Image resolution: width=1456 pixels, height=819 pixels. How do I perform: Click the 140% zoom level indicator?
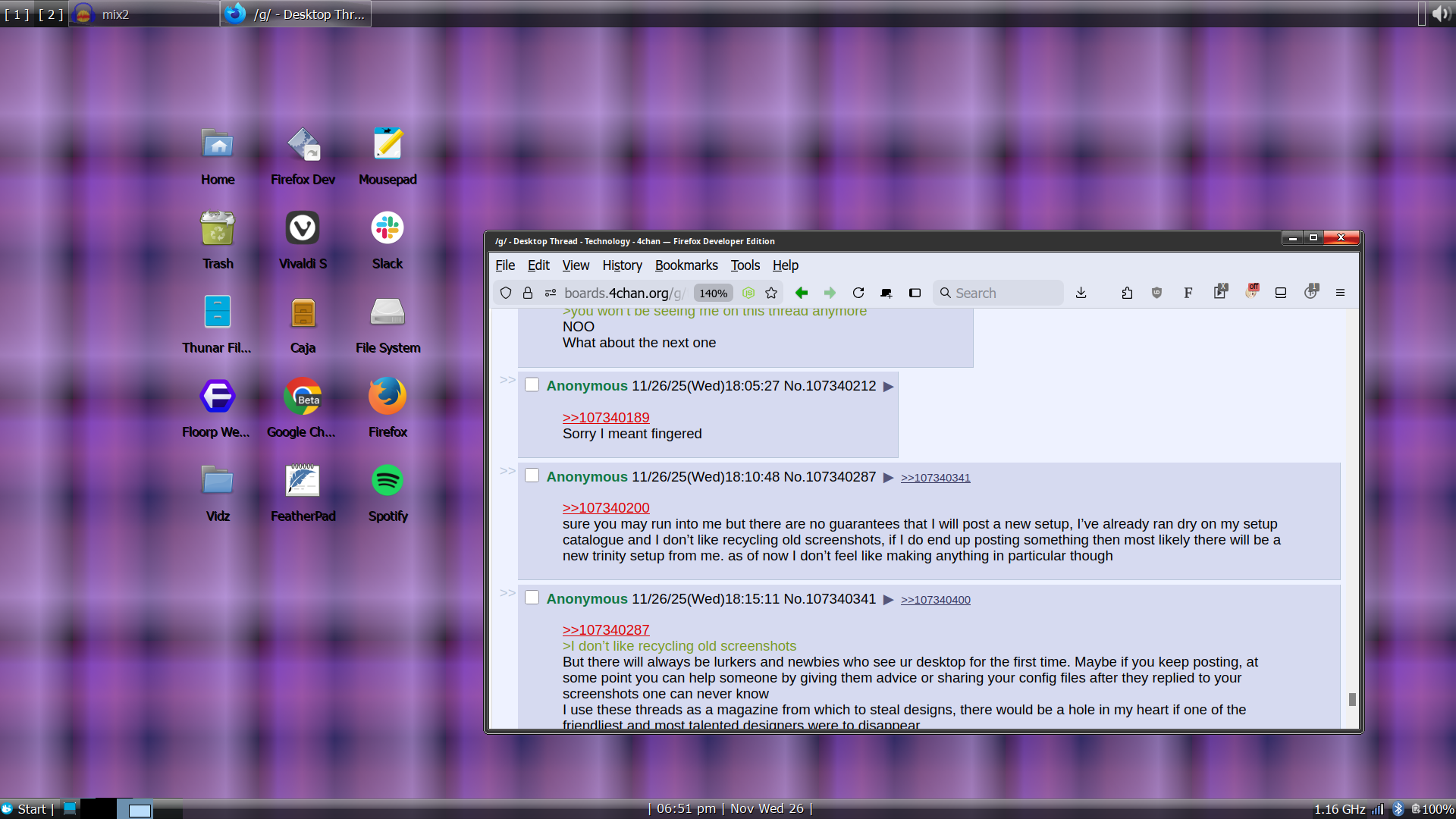[x=713, y=293]
